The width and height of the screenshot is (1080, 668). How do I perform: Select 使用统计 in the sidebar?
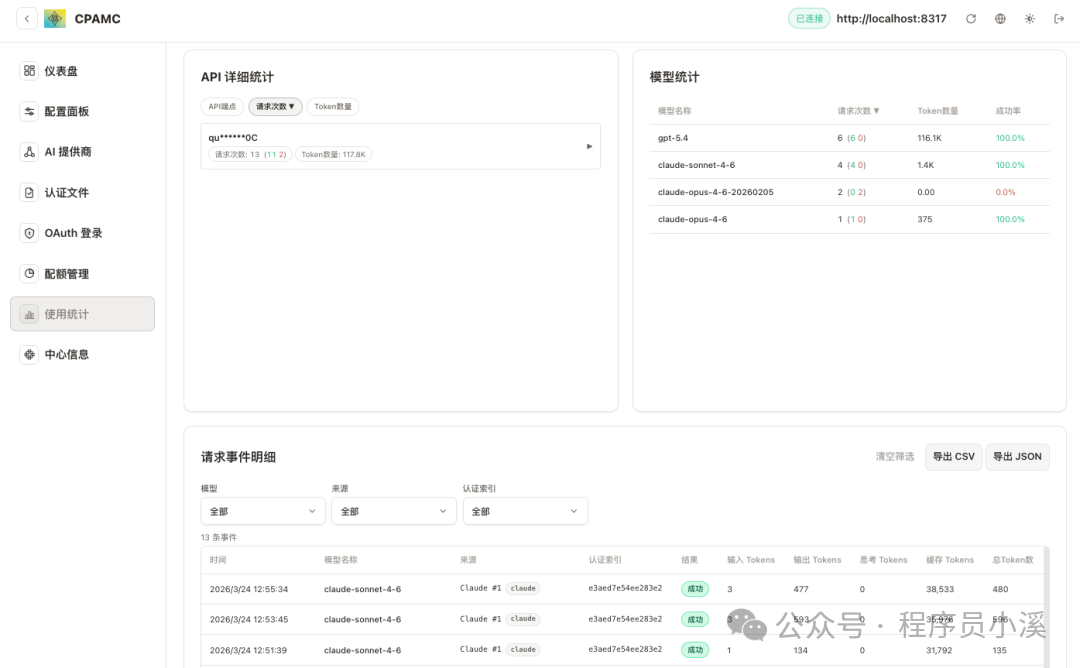point(83,314)
